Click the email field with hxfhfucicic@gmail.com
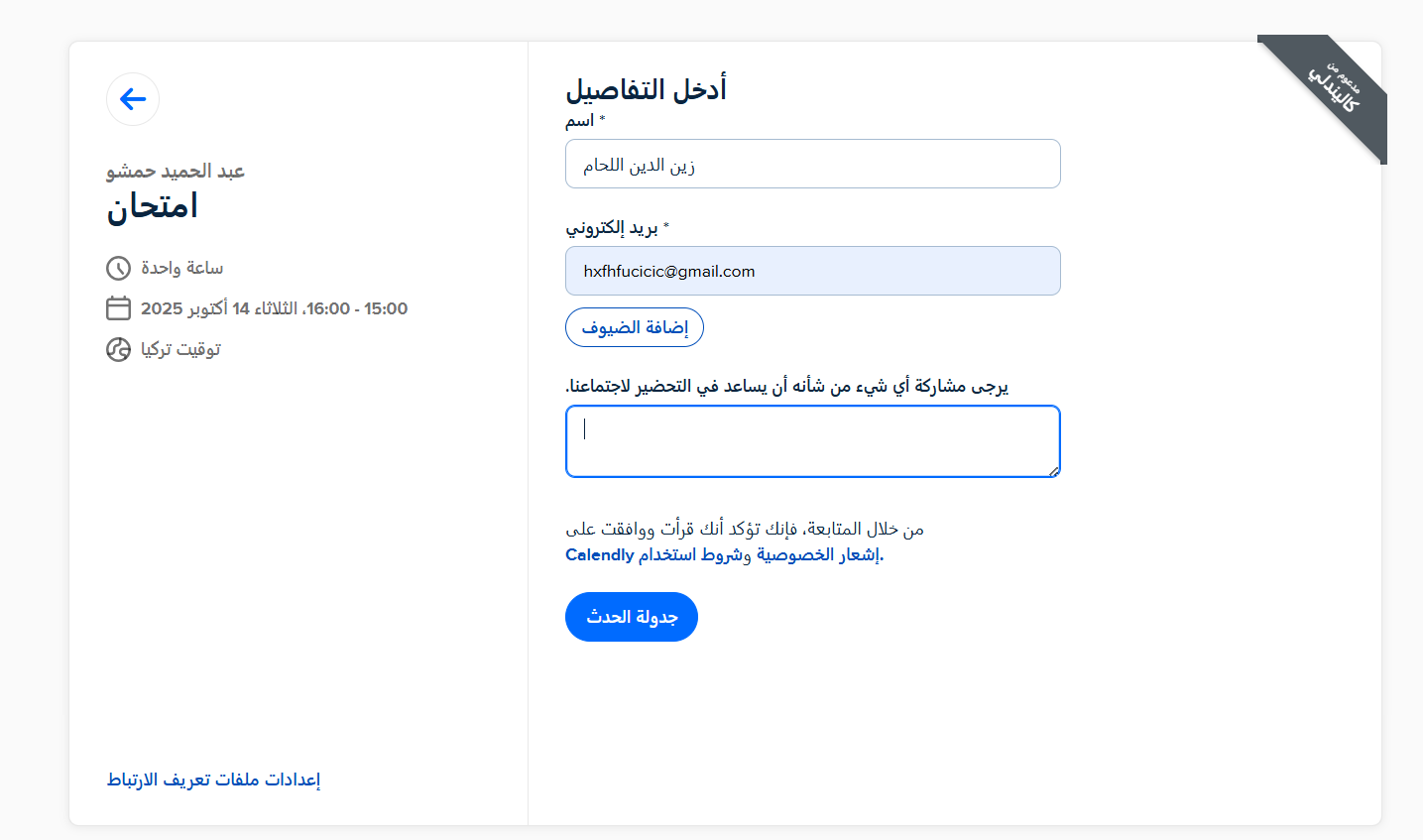Viewport: 1423px width, 840px height. [812, 272]
